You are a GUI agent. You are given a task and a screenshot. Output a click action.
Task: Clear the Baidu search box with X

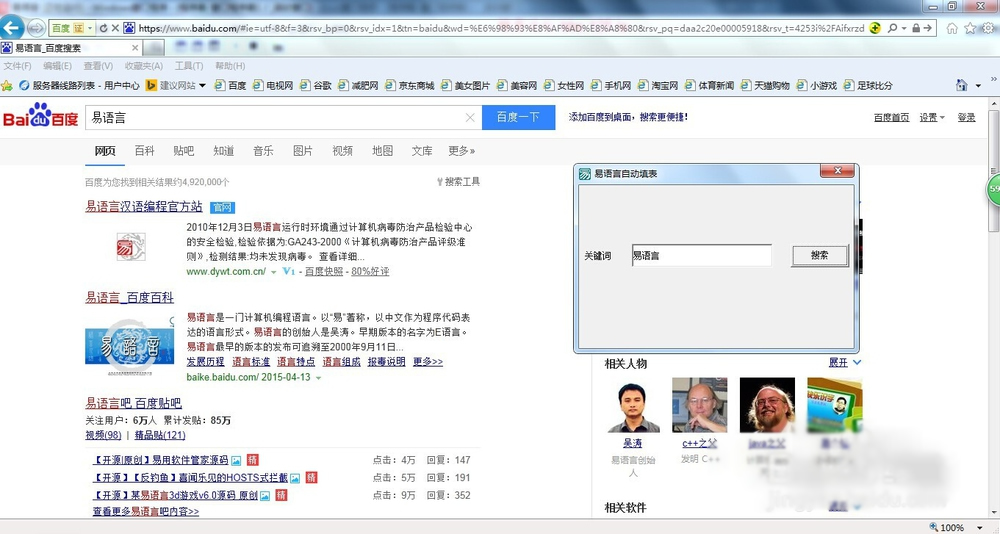click(470, 117)
